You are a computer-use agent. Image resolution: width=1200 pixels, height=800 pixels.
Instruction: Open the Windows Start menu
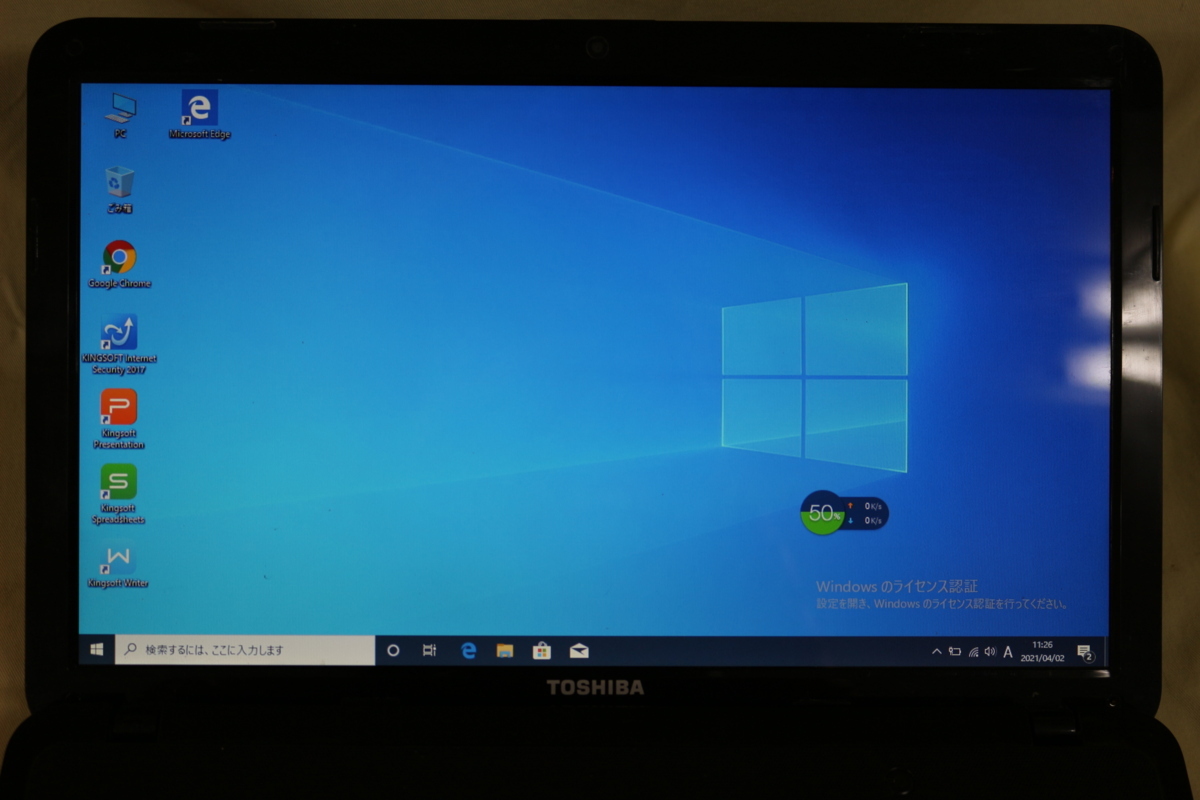pos(97,650)
